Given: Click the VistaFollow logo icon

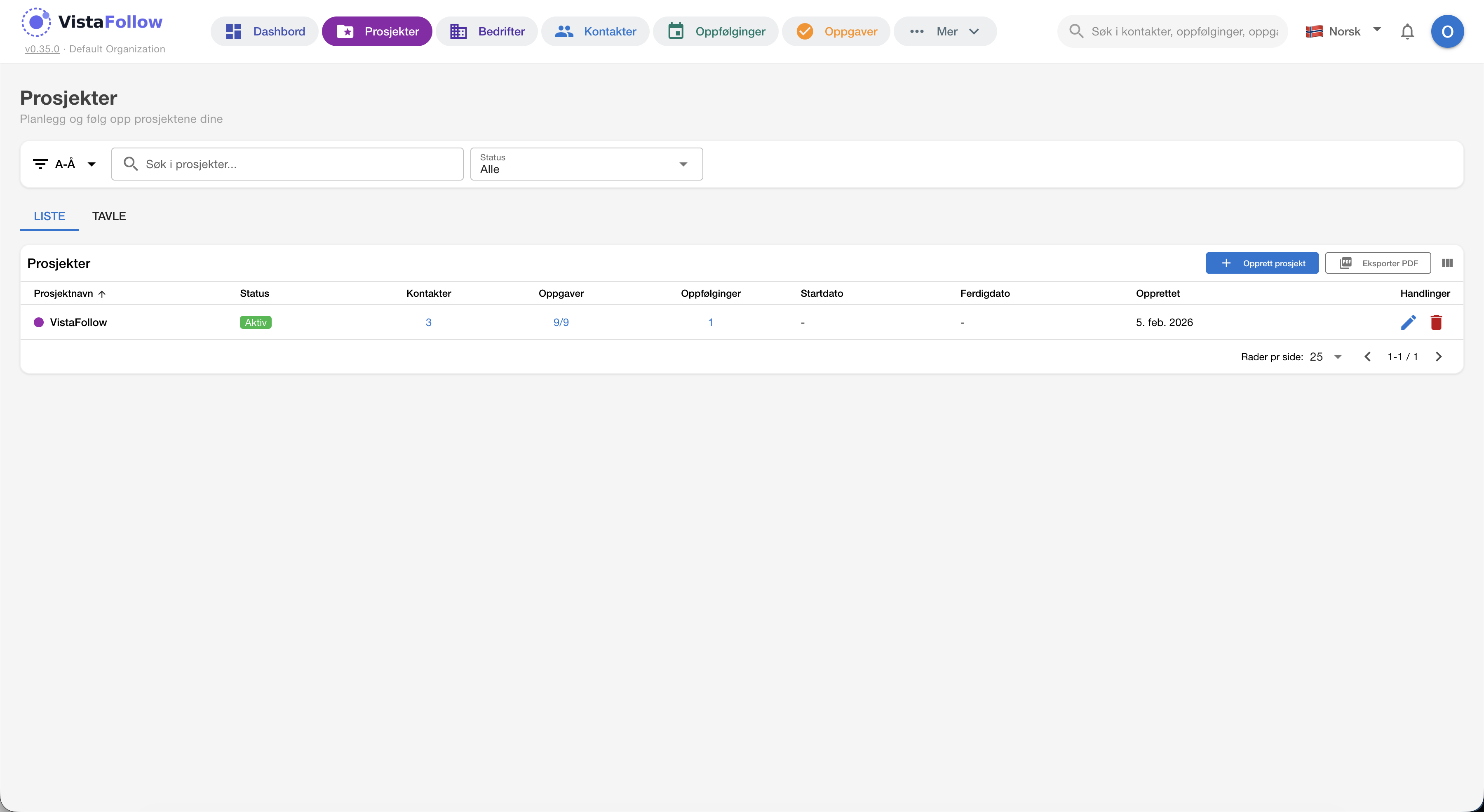Looking at the screenshot, I should click(x=36, y=22).
